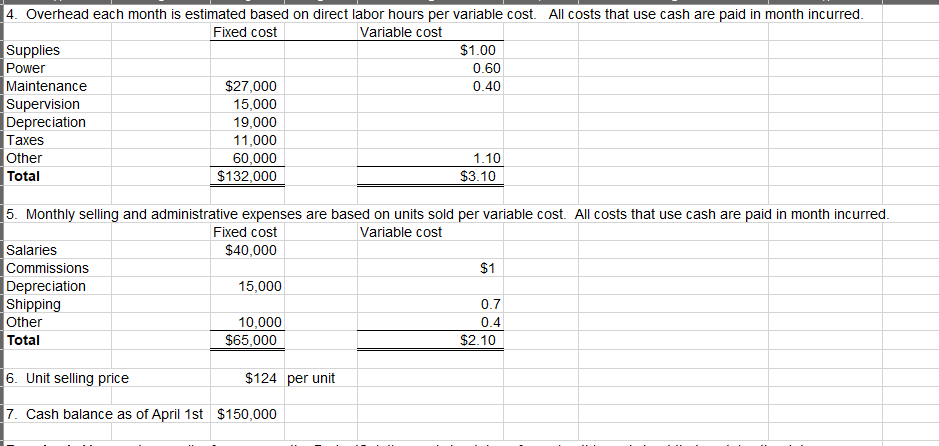
Task: Click Taxes fixed cost 11,000
Action: point(255,141)
